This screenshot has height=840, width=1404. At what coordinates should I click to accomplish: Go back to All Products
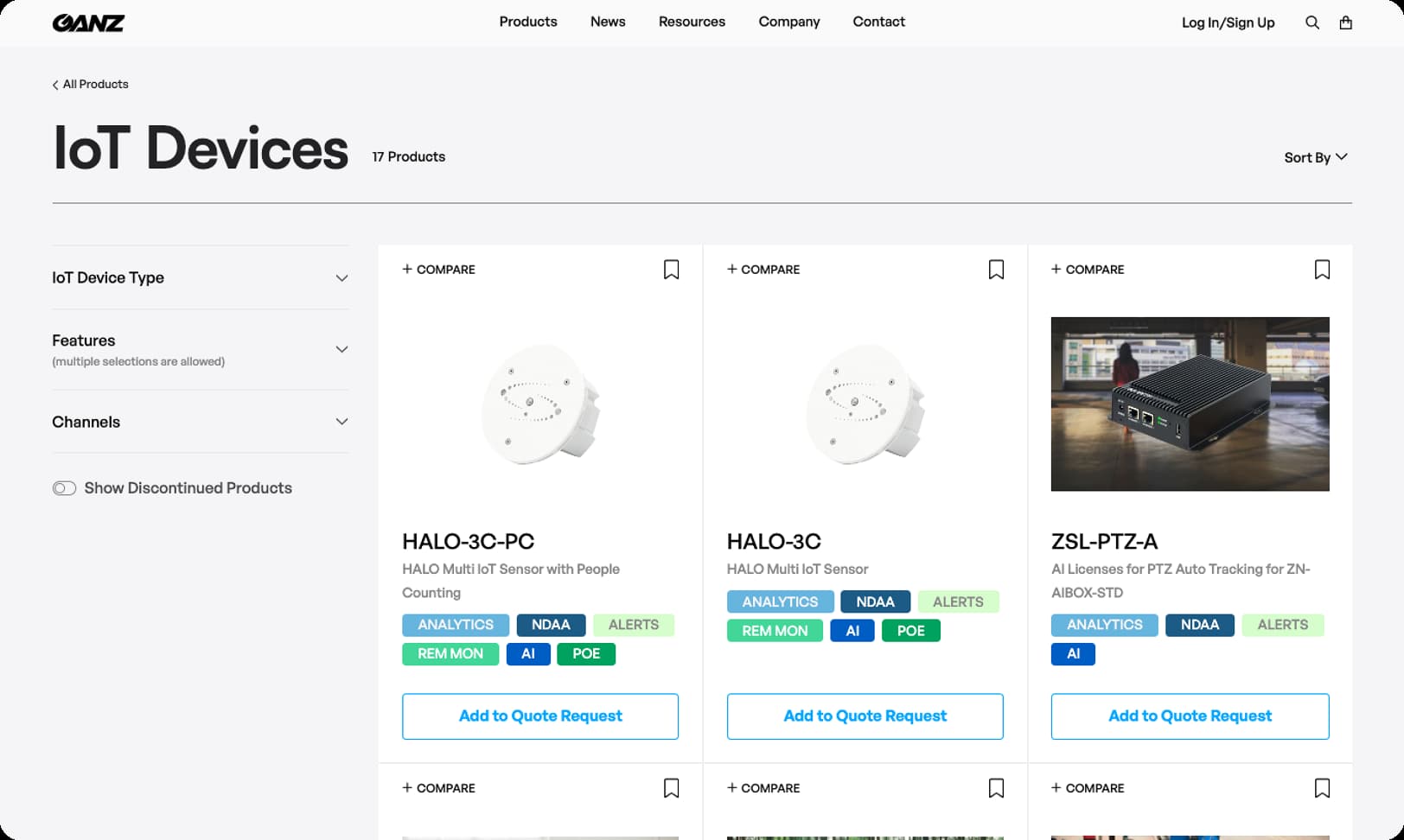click(90, 84)
